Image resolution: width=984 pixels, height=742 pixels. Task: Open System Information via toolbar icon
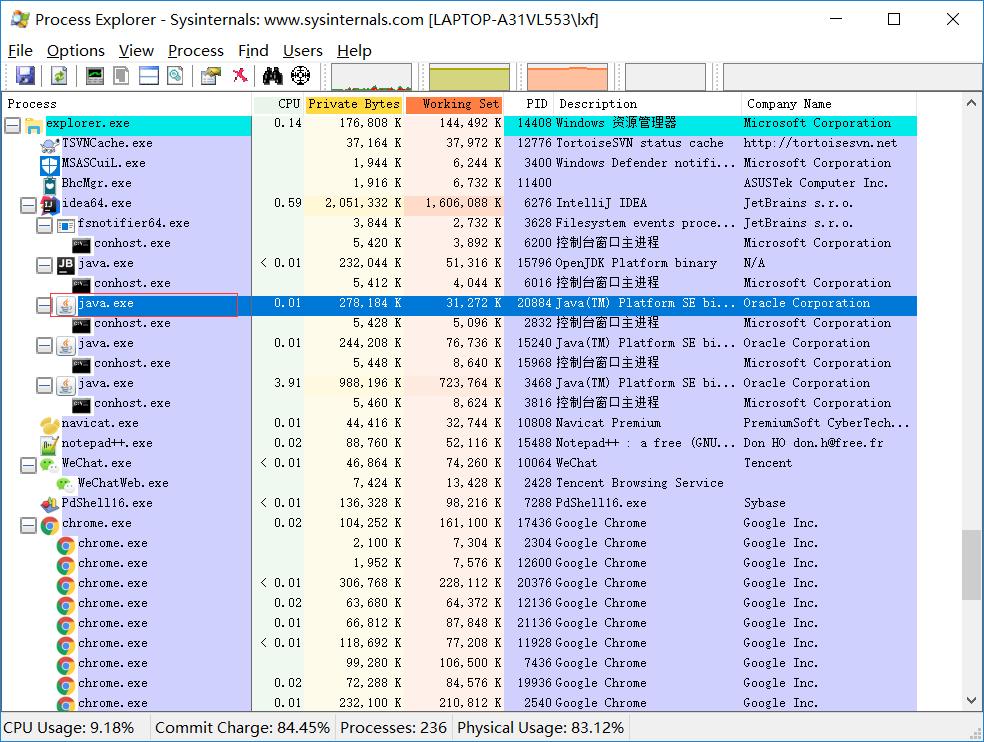point(95,76)
